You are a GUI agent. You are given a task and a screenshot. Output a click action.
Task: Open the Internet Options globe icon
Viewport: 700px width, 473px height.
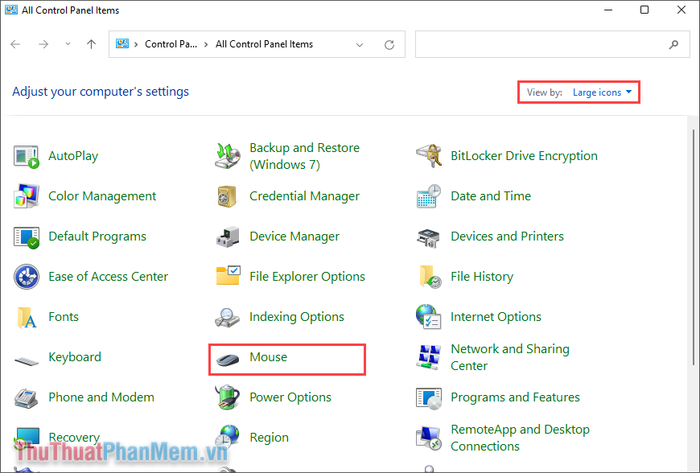click(429, 317)
